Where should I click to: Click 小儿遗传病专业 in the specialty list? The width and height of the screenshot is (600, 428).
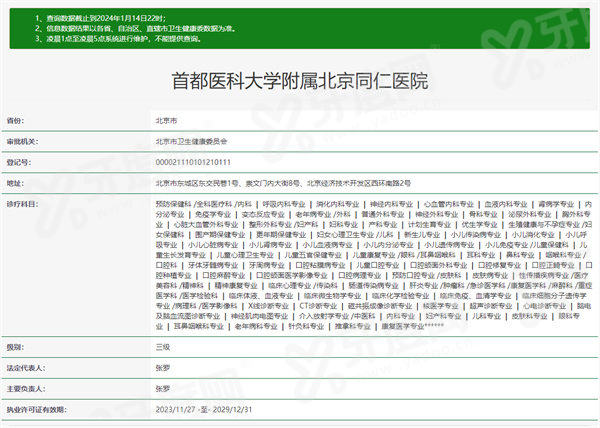(449, 245)
